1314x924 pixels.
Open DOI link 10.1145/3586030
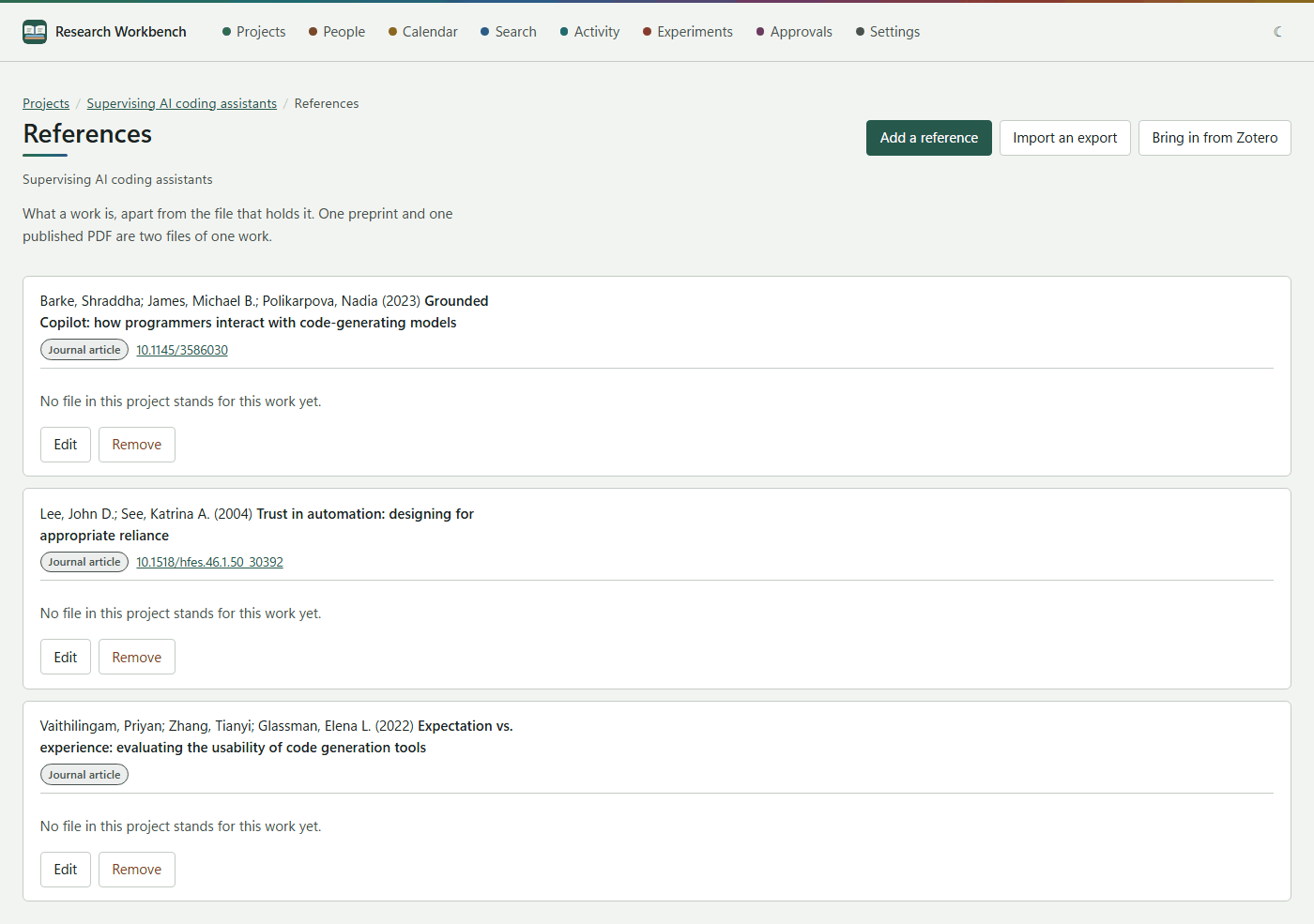(182, 350)
